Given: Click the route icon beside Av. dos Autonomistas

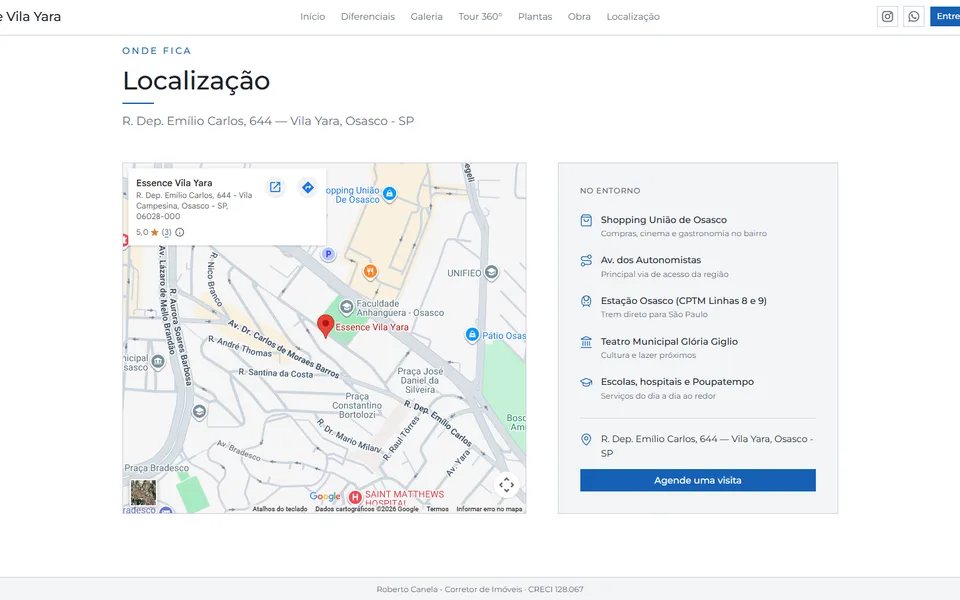Looking at the screenshot, I should (x=586, y=260).
